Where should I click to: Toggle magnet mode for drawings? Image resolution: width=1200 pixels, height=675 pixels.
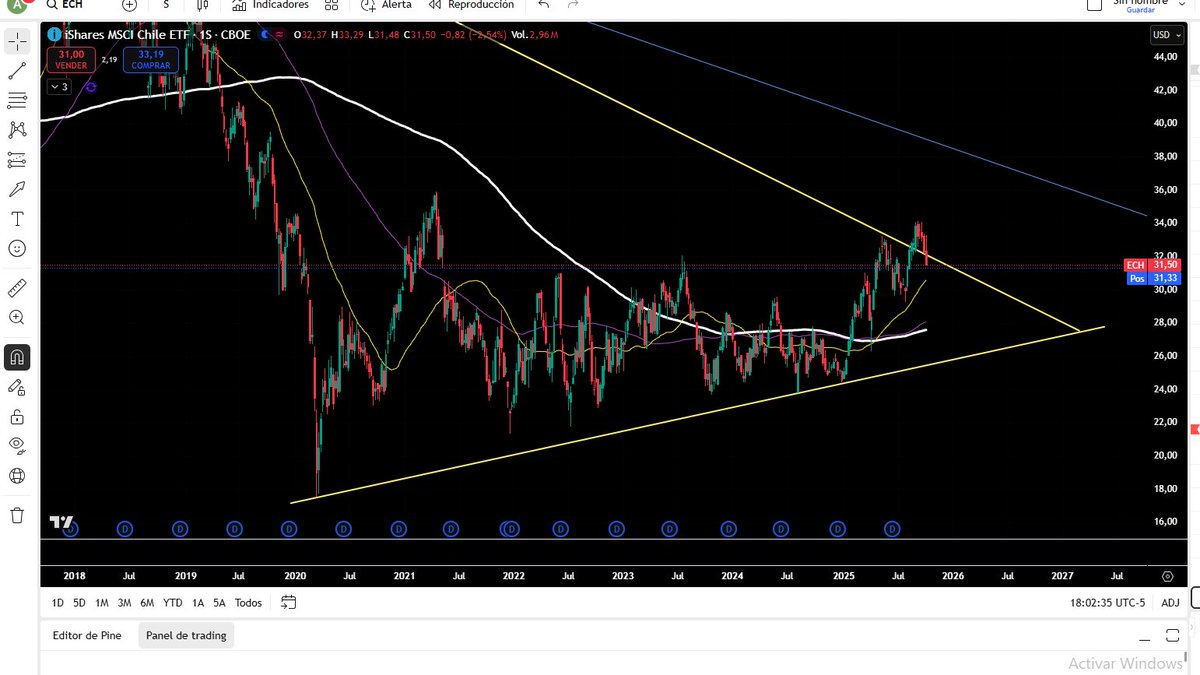coord(17,357)
